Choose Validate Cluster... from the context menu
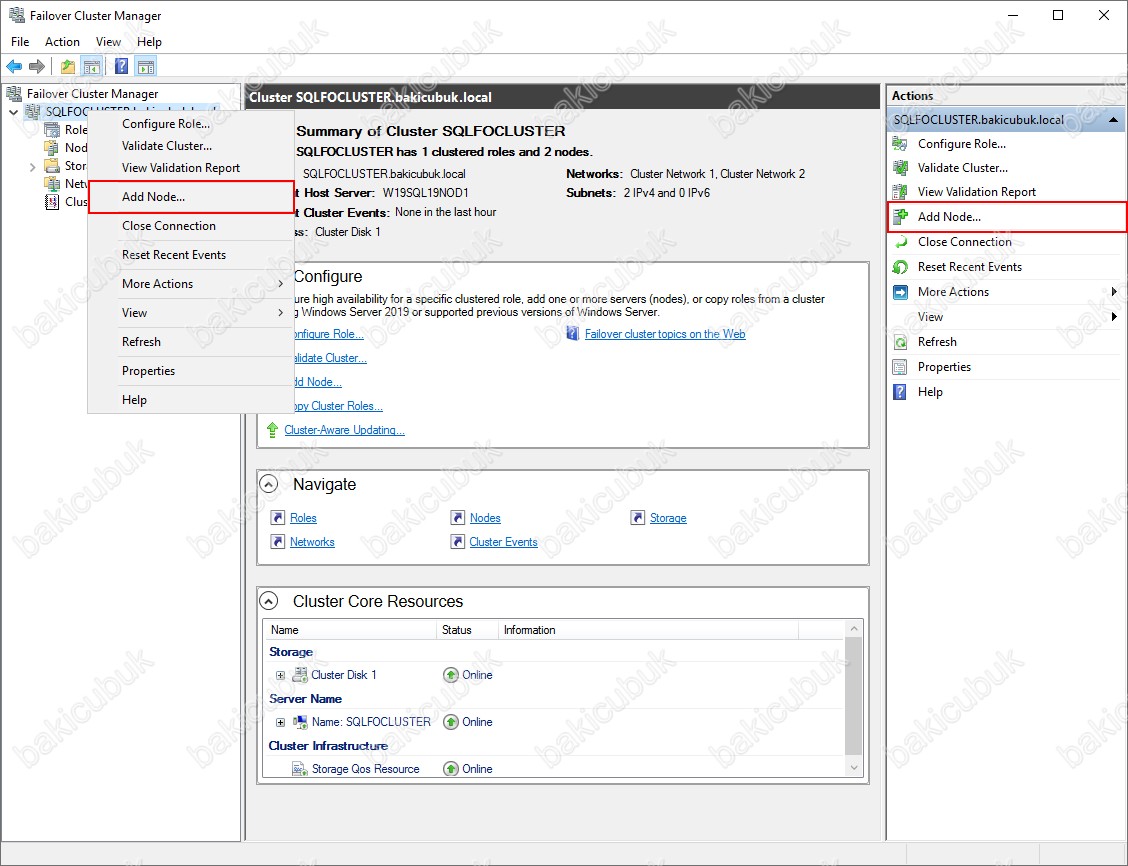Viewport: 1128px width, 866px height. pyautogui.click(x=191, y=146)
